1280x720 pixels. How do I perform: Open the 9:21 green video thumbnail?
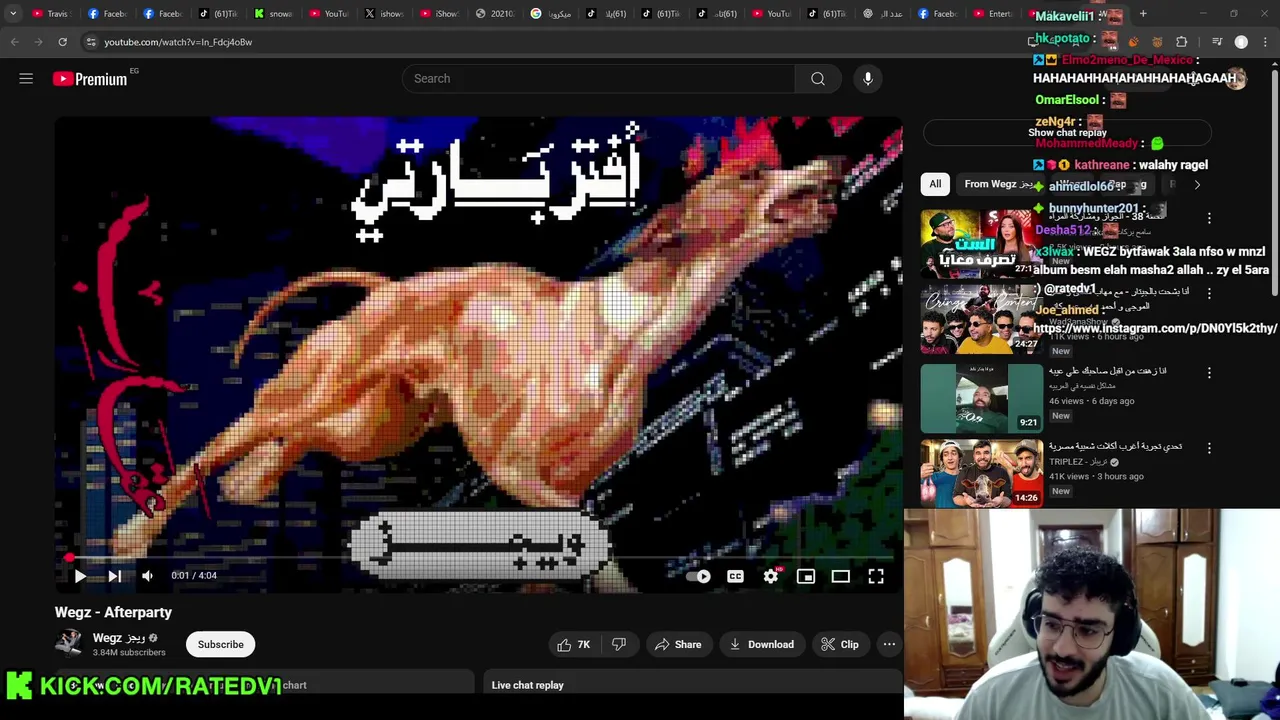(981, 398)
